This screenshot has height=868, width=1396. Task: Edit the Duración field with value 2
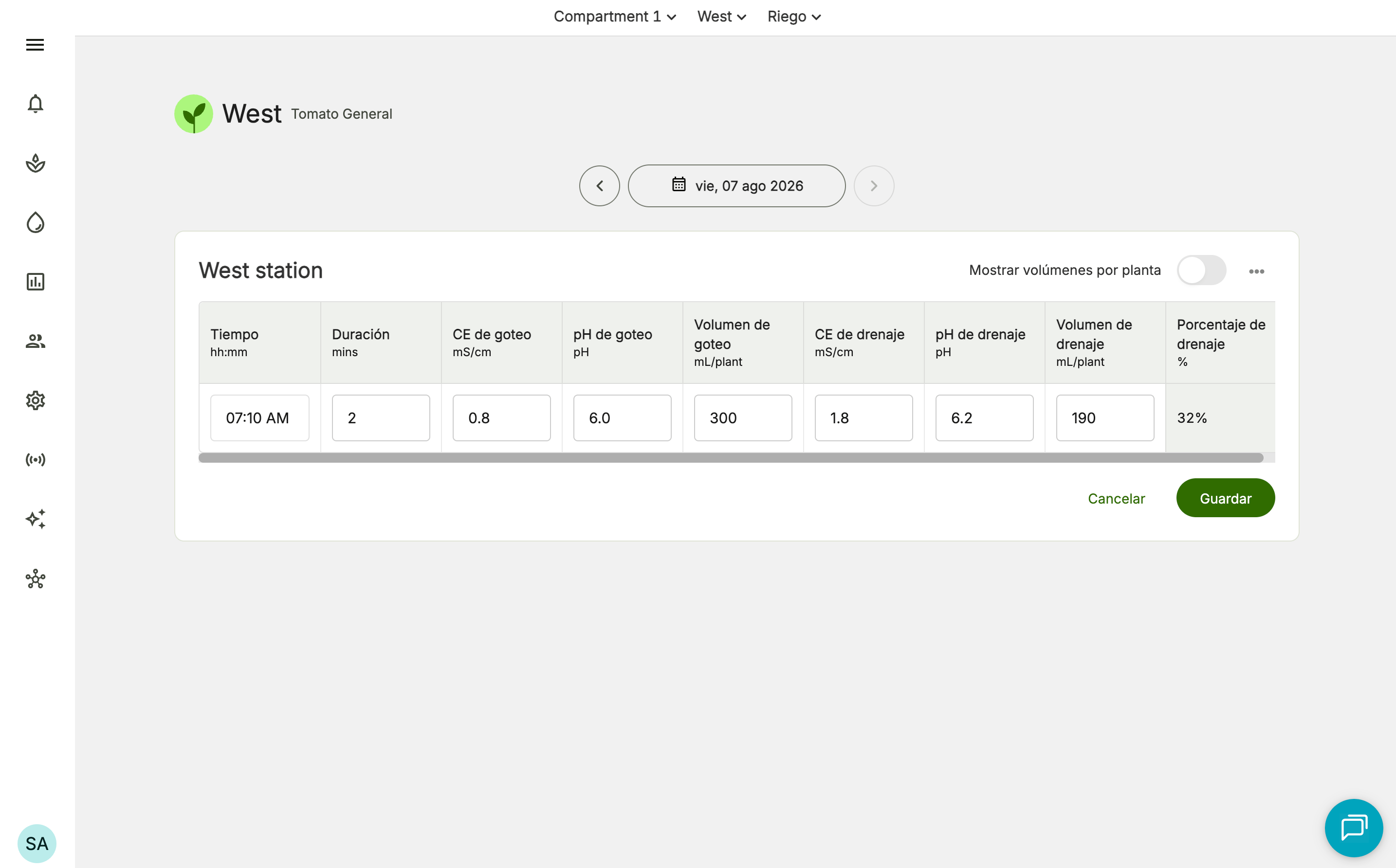(381, 418)
